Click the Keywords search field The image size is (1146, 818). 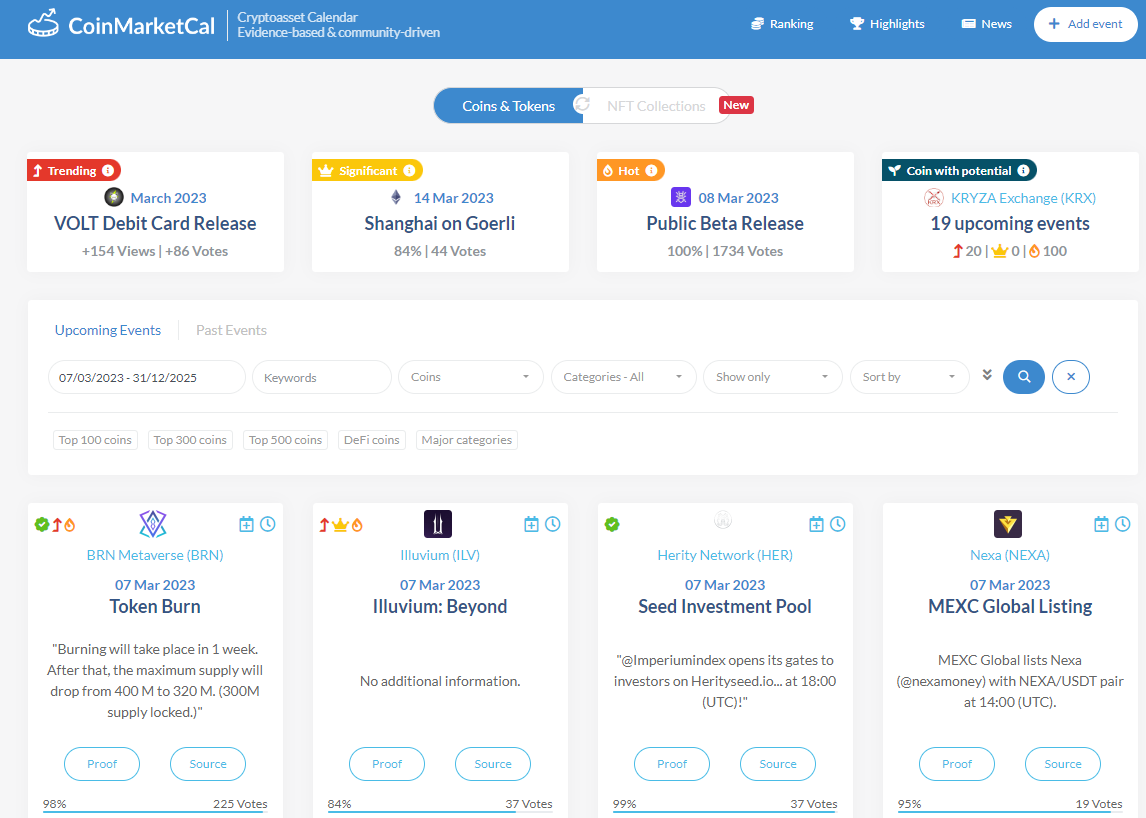click(322, 377)
